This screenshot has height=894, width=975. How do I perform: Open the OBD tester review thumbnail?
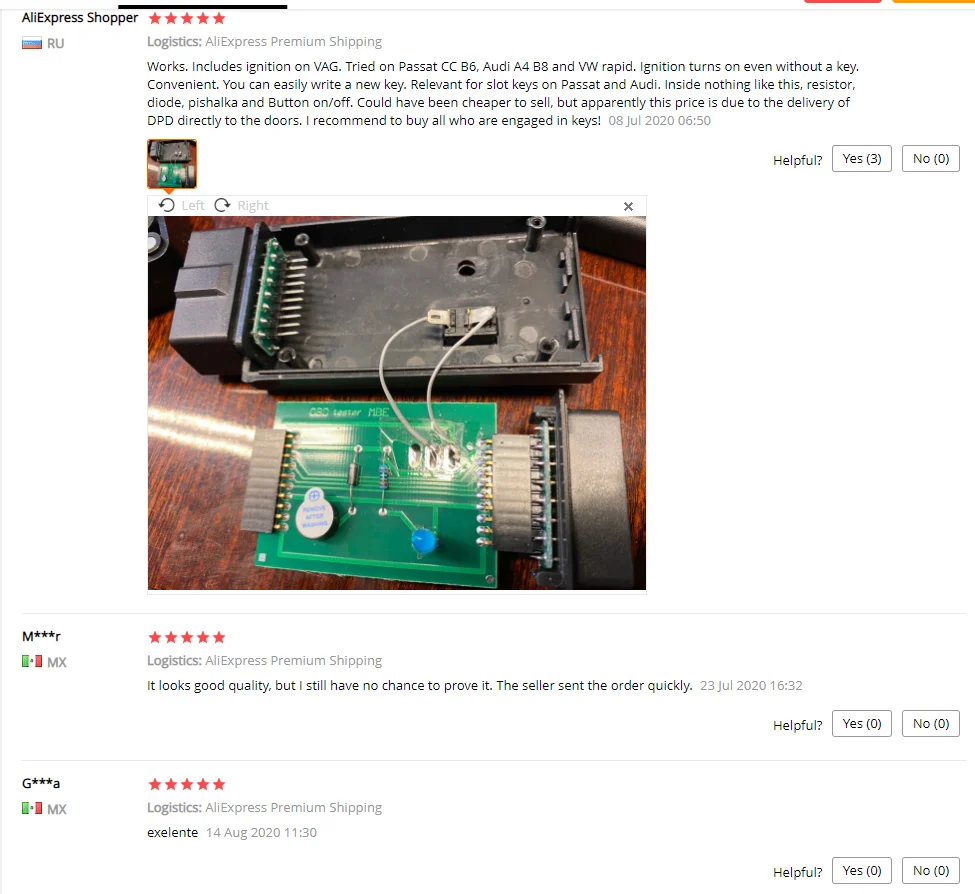(x=172, y=164)
